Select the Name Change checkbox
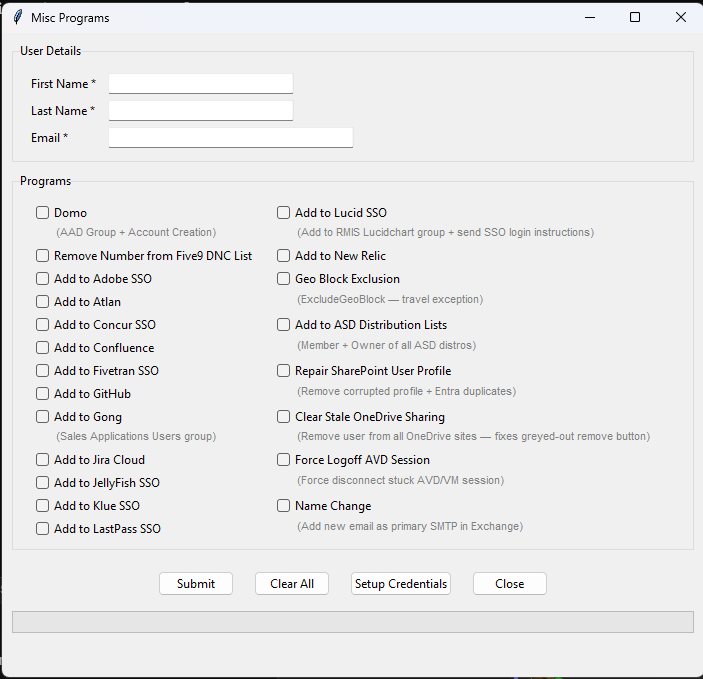 283,505
